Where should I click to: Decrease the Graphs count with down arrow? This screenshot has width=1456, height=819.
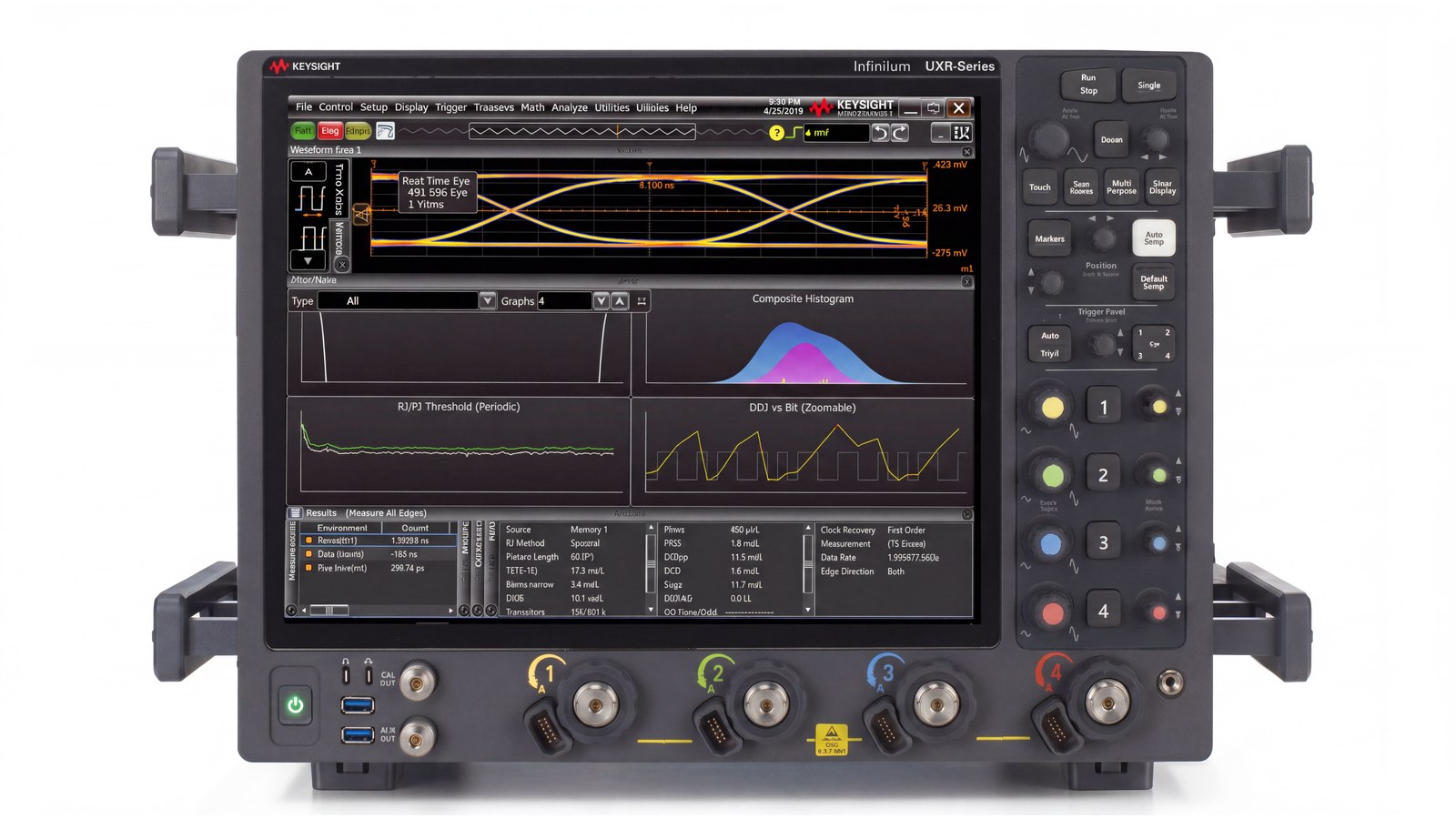[x=601, y=300]
